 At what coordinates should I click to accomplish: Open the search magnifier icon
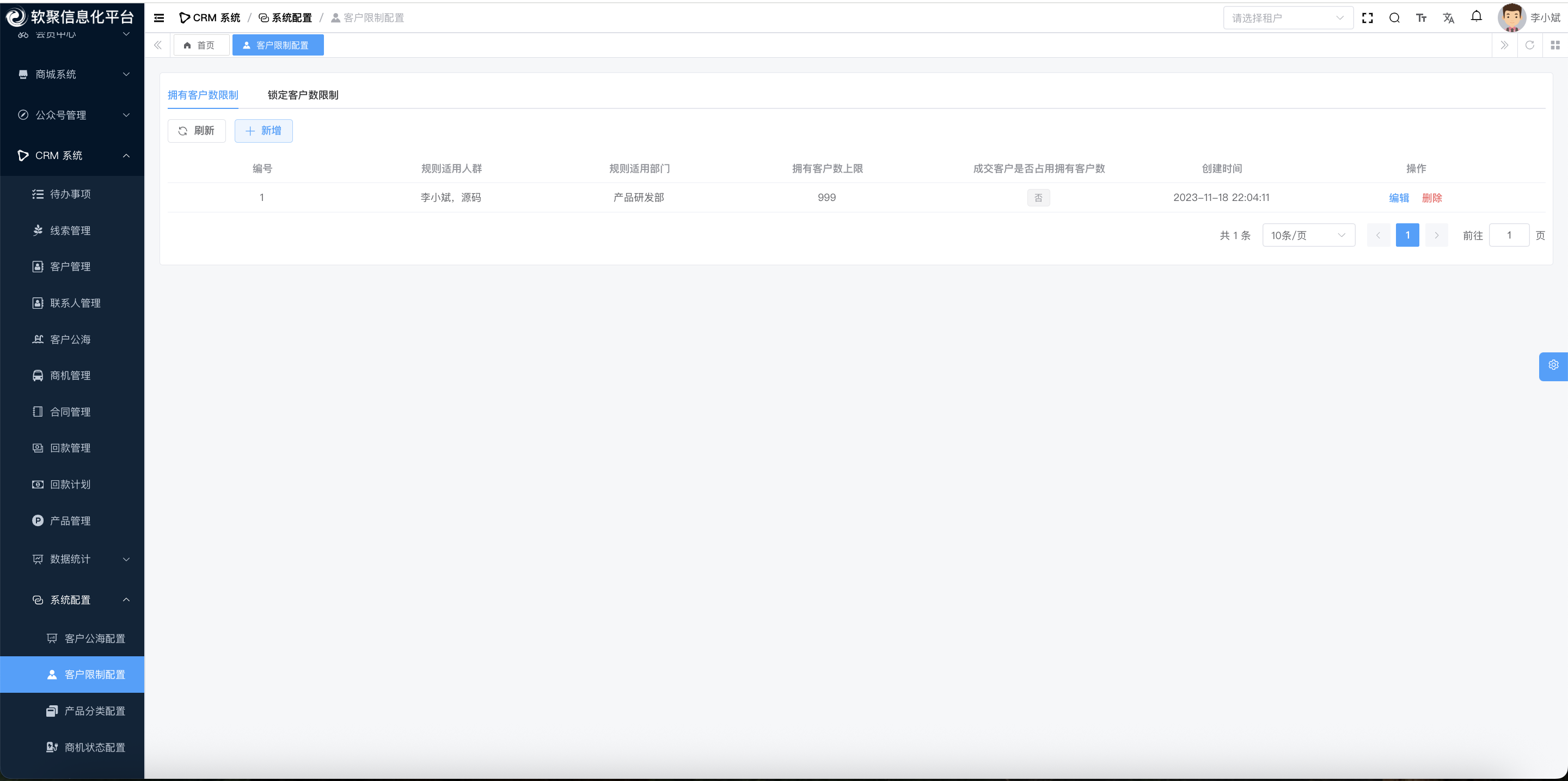coord(1394,19)
